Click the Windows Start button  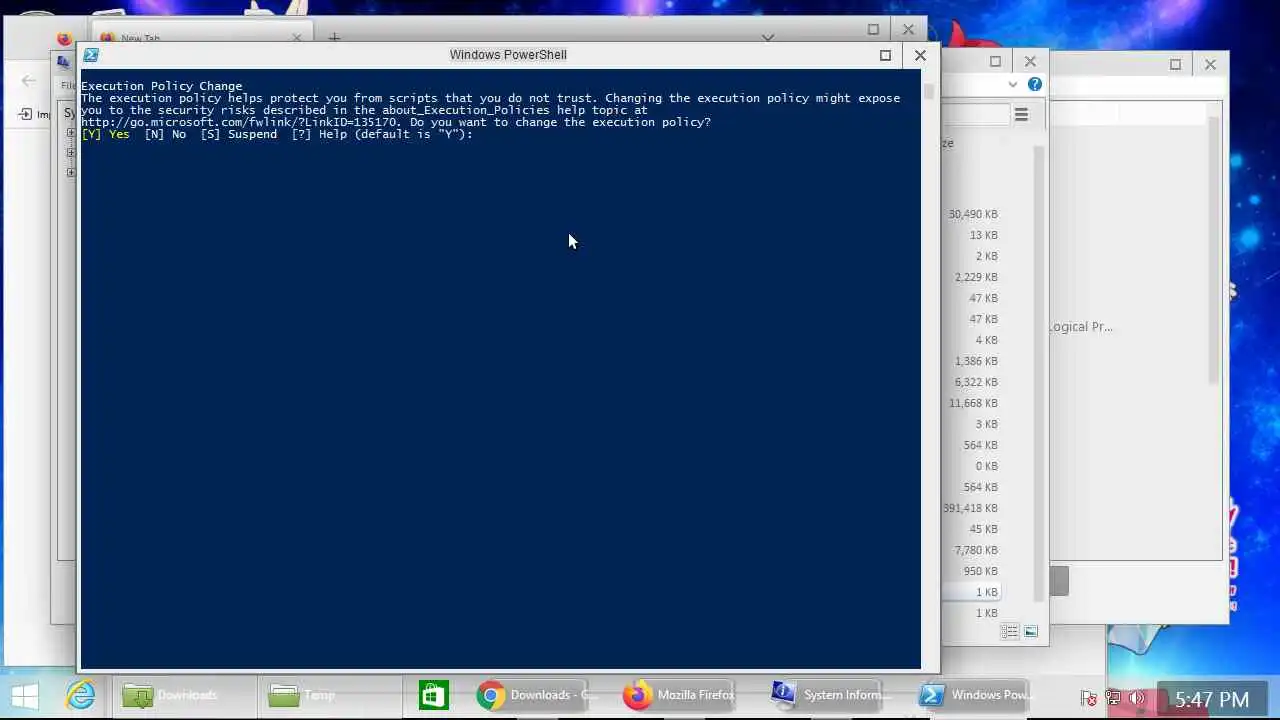(x=25, y=695)
